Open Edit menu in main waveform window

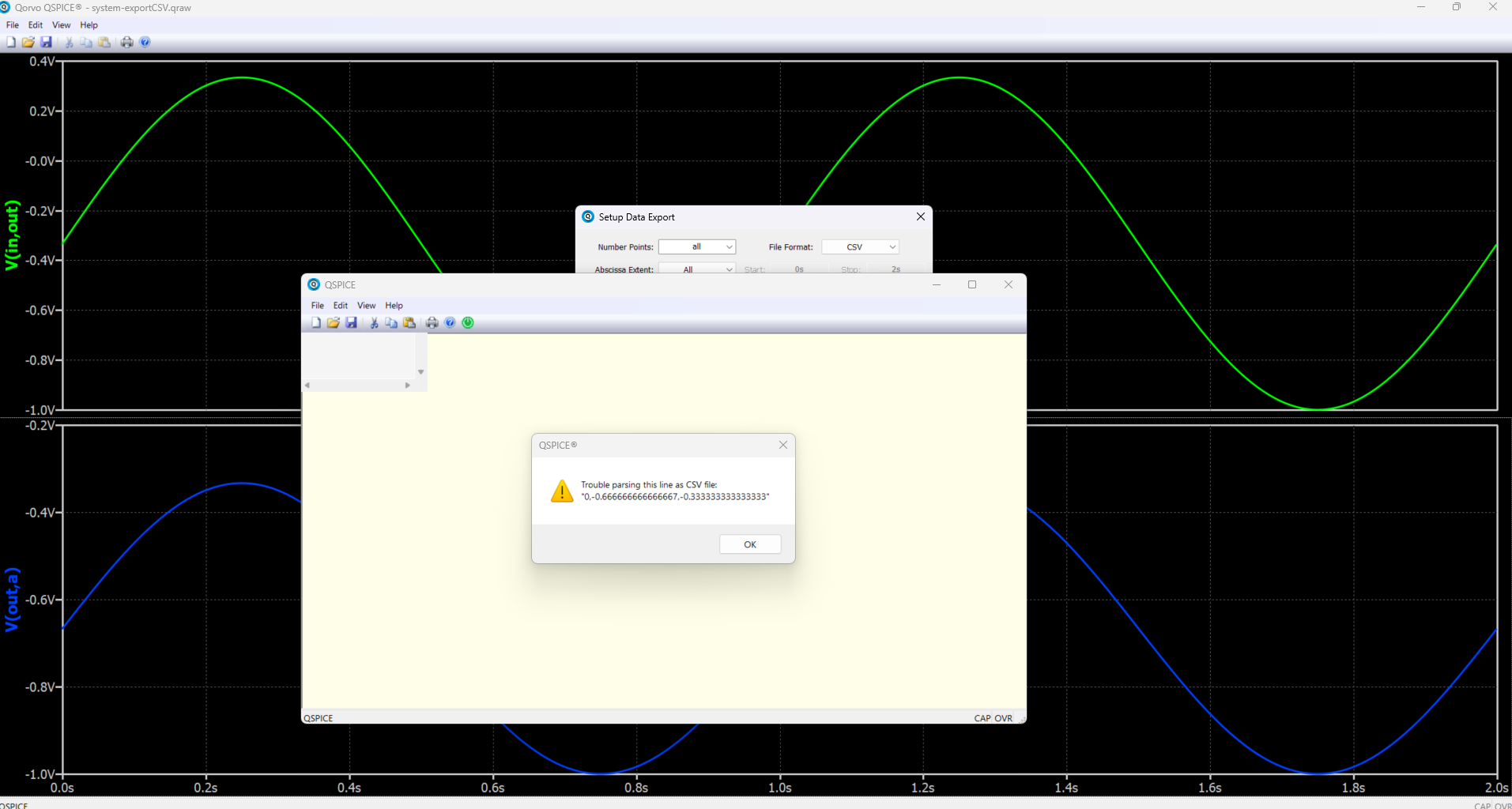pos(36,25)
